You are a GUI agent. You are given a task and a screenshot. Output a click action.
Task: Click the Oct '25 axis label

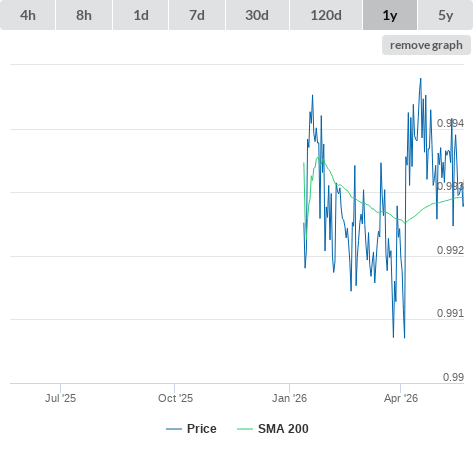[175, 398]
